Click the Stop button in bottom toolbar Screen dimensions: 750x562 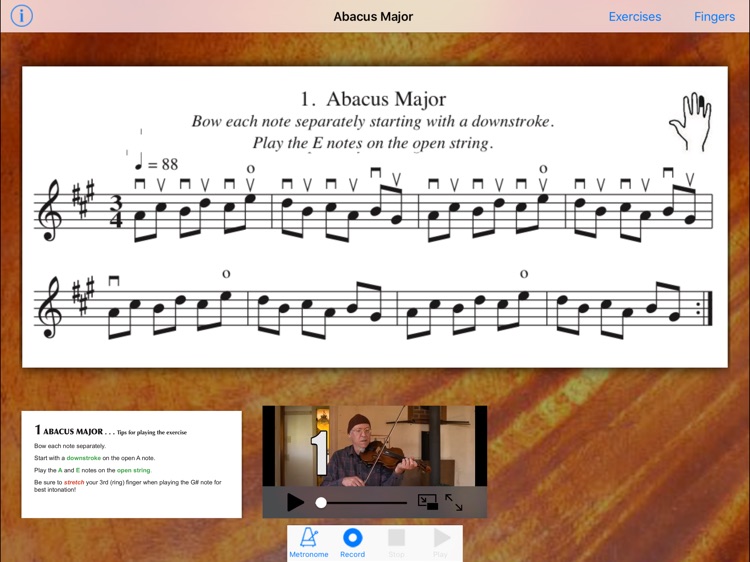(396, 543)
